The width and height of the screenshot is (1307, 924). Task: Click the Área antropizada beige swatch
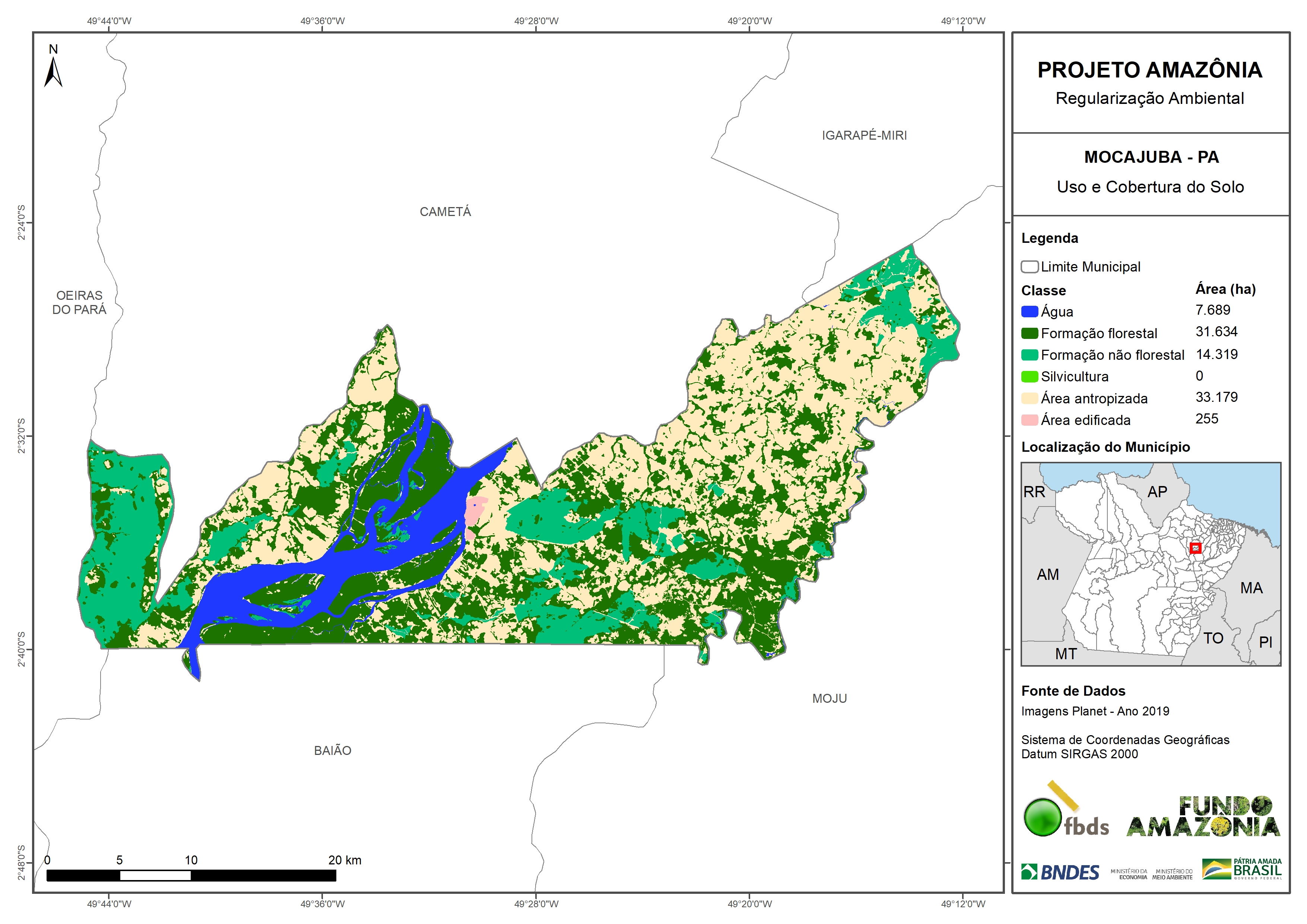click(1029, 399)
